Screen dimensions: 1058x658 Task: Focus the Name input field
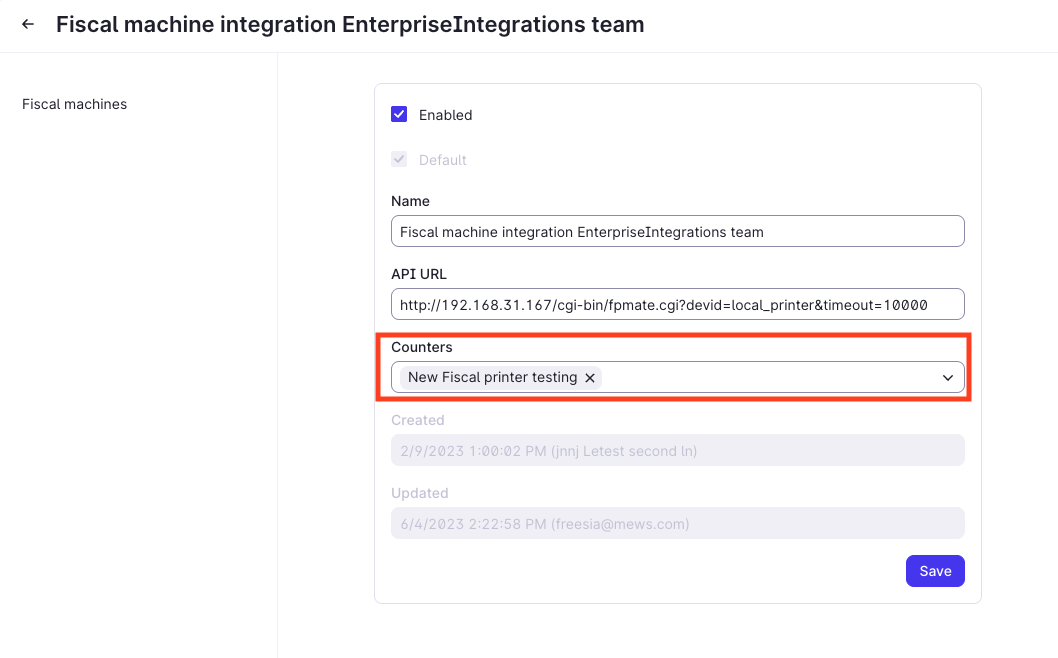[x=677, y=231]
